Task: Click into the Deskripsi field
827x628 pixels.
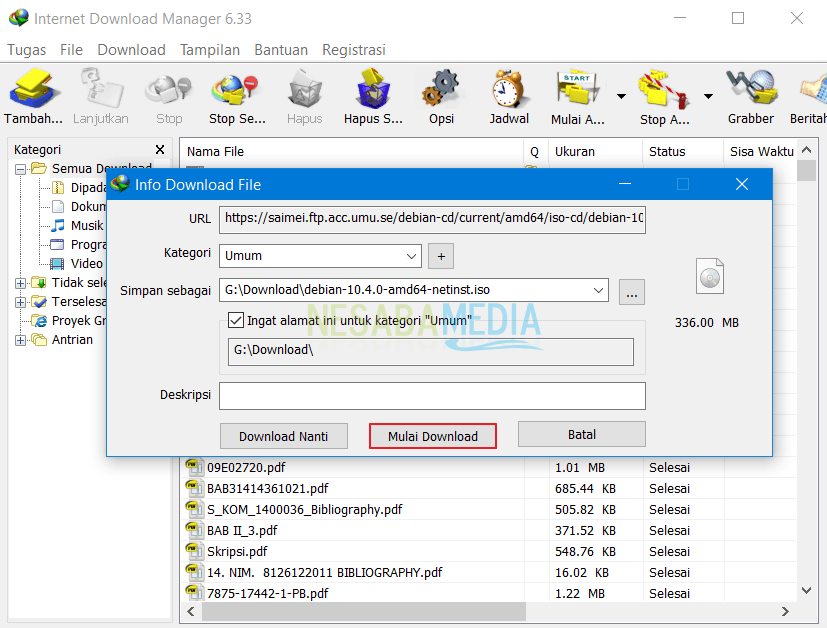Action: (432, 396)
